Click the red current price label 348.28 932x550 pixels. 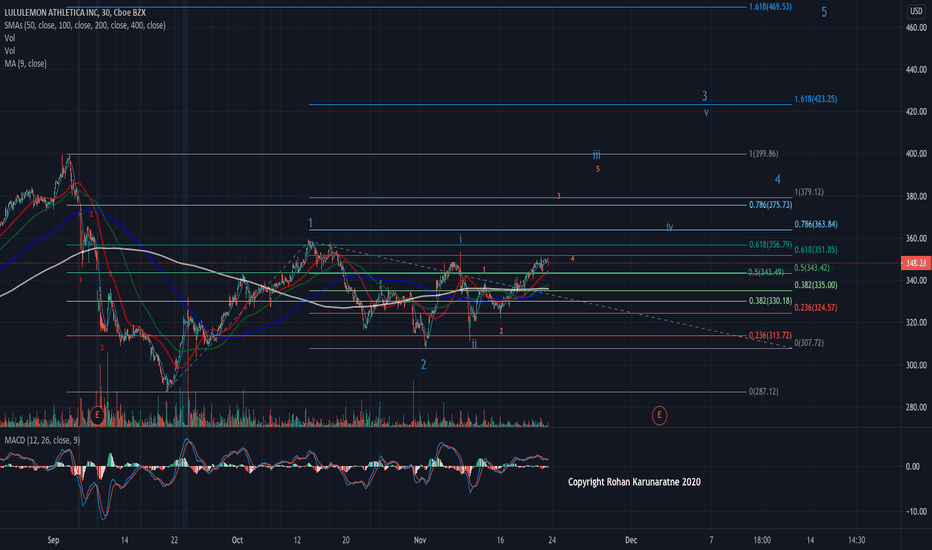point(916,263)
